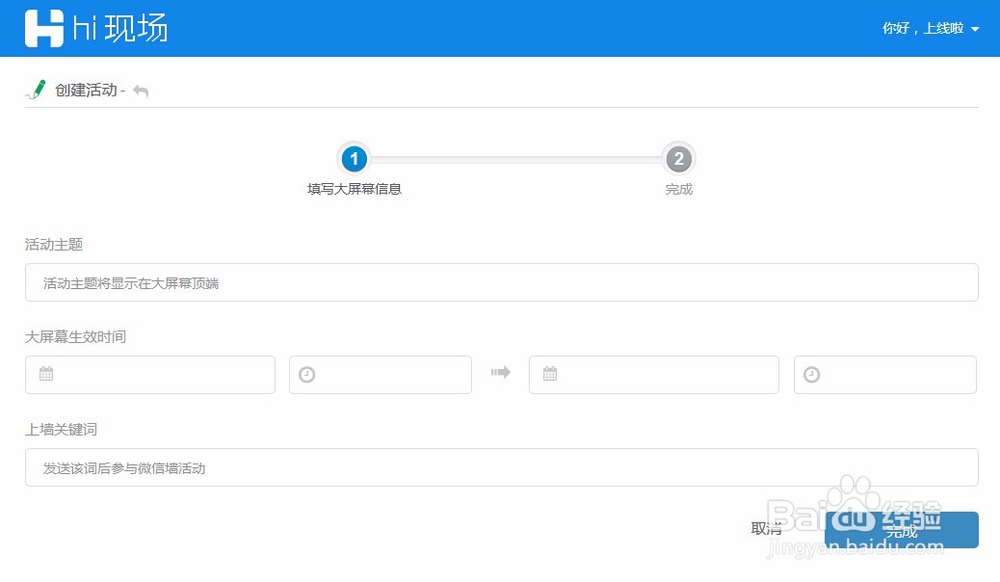Click the 取消 cancel link
The height and width of the screenshot is (582, 1000).
pyautogui.click(x=766, y=528)
